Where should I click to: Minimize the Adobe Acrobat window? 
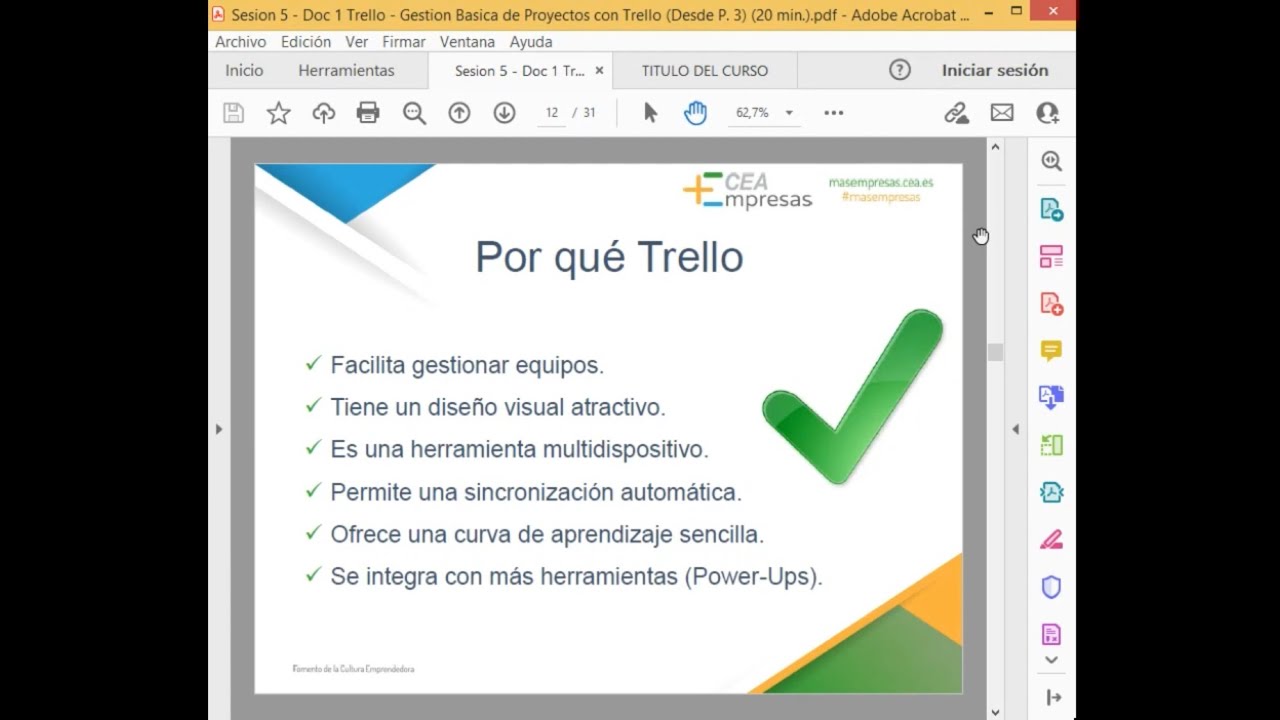point(987,12)
